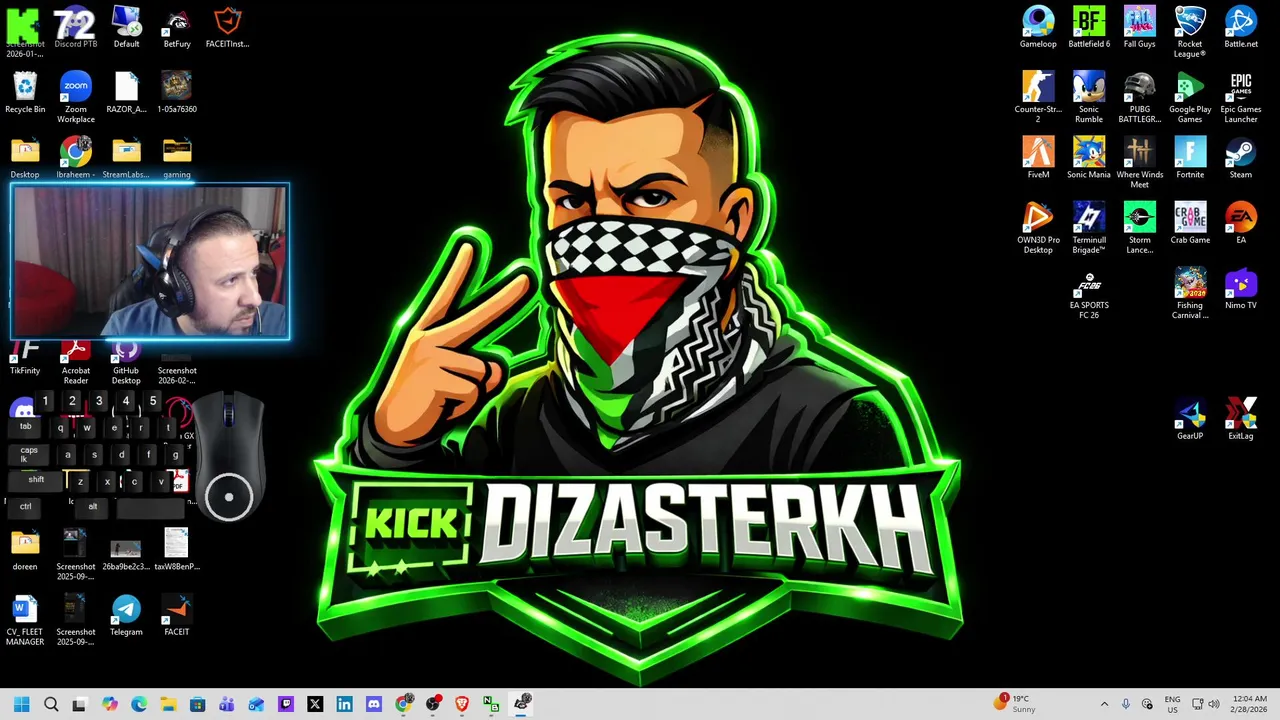
Task: Select the FiveM shortcut
Action: (x=1038, y=158)
